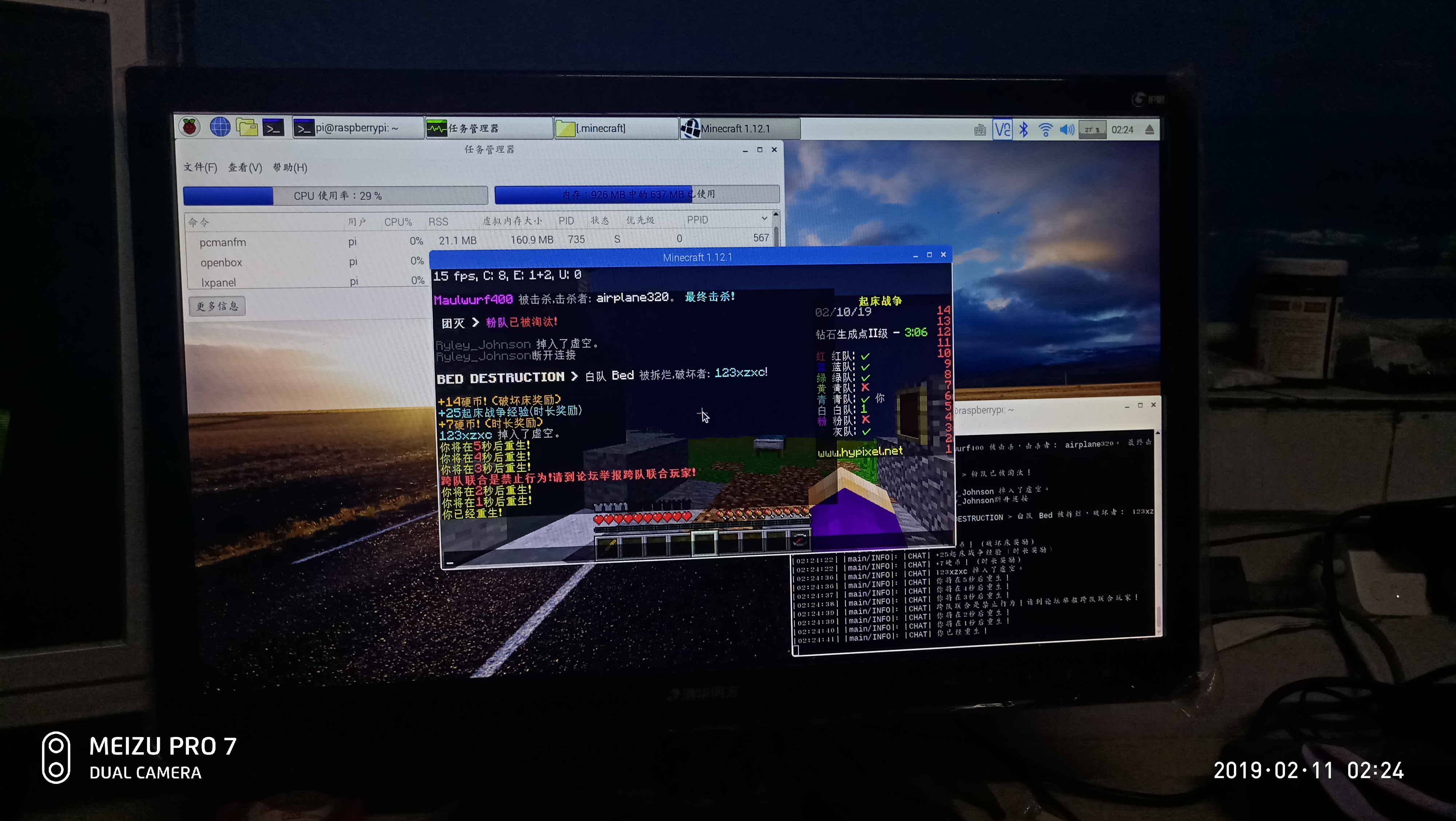
Task: Select the openbox process row
Action: tap(221, 263)
